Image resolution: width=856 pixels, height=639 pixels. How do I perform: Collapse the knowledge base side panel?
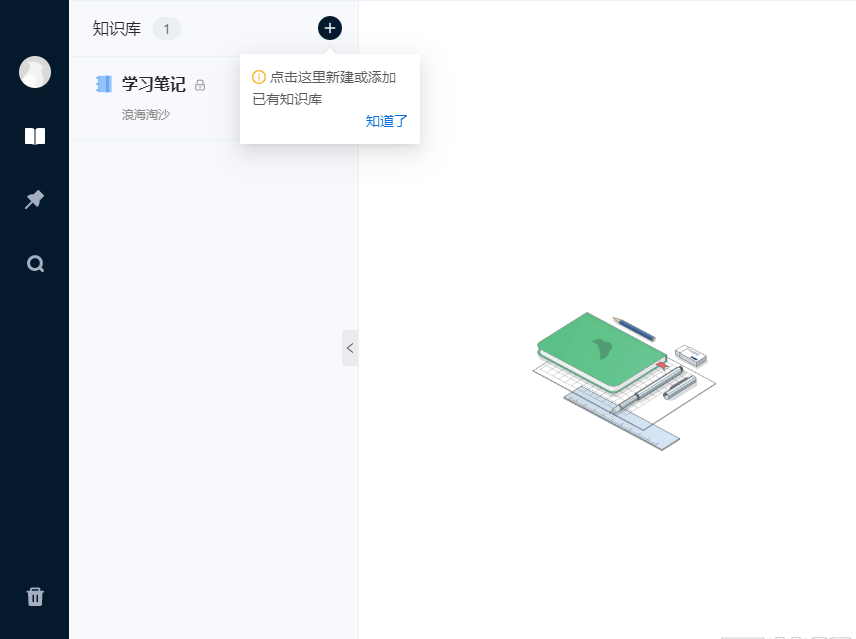(x=350, y=348)
